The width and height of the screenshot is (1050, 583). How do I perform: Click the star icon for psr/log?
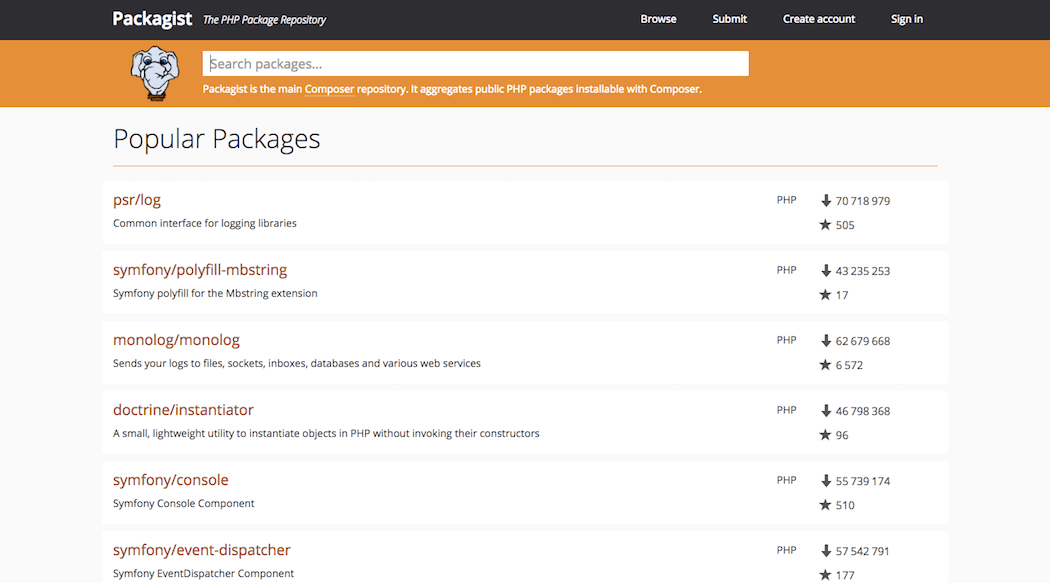(825, 225)
